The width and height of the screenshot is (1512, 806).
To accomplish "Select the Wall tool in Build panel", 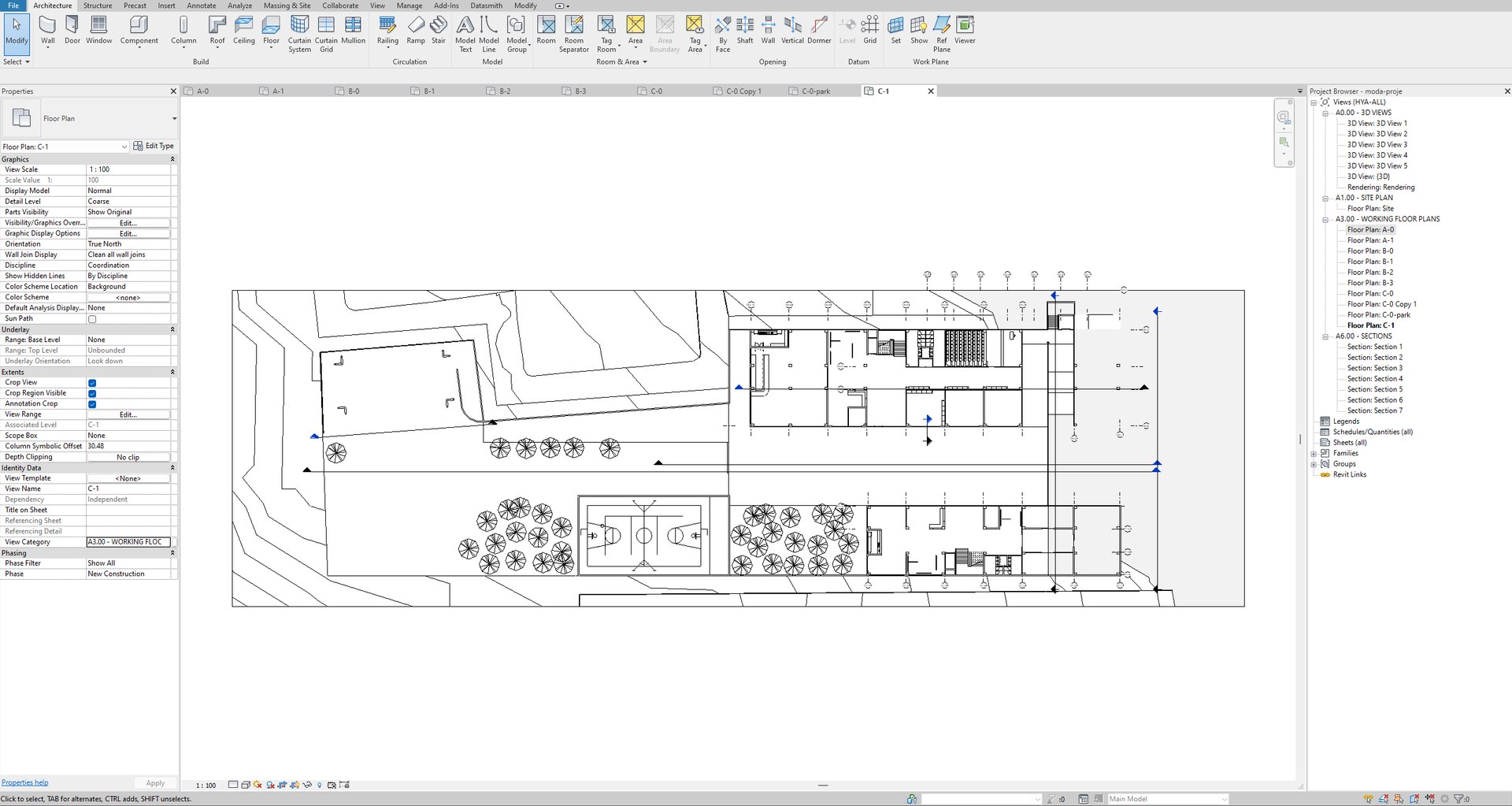I will (47, 32).
